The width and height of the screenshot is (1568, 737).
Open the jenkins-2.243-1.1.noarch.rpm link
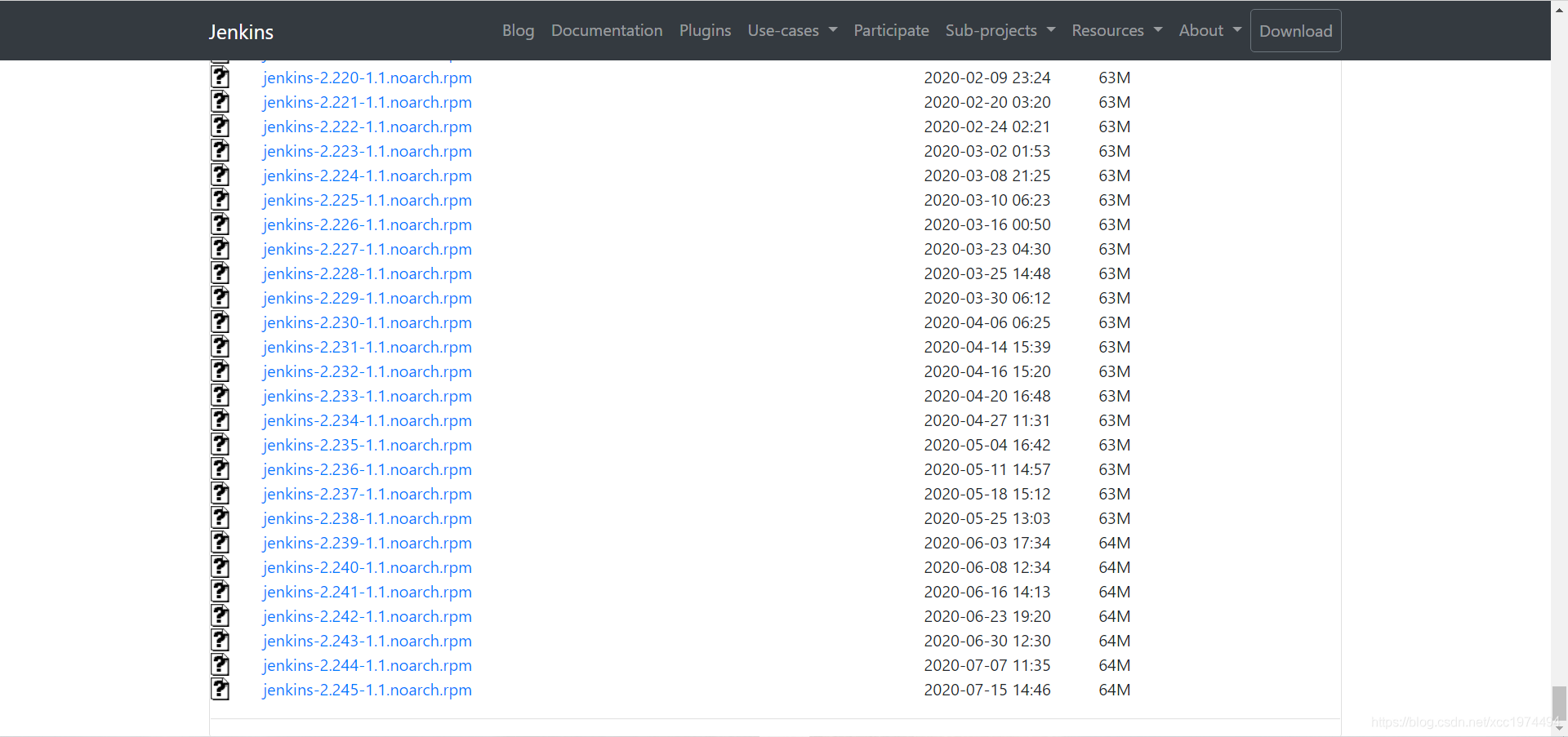(x=367, y=641)
